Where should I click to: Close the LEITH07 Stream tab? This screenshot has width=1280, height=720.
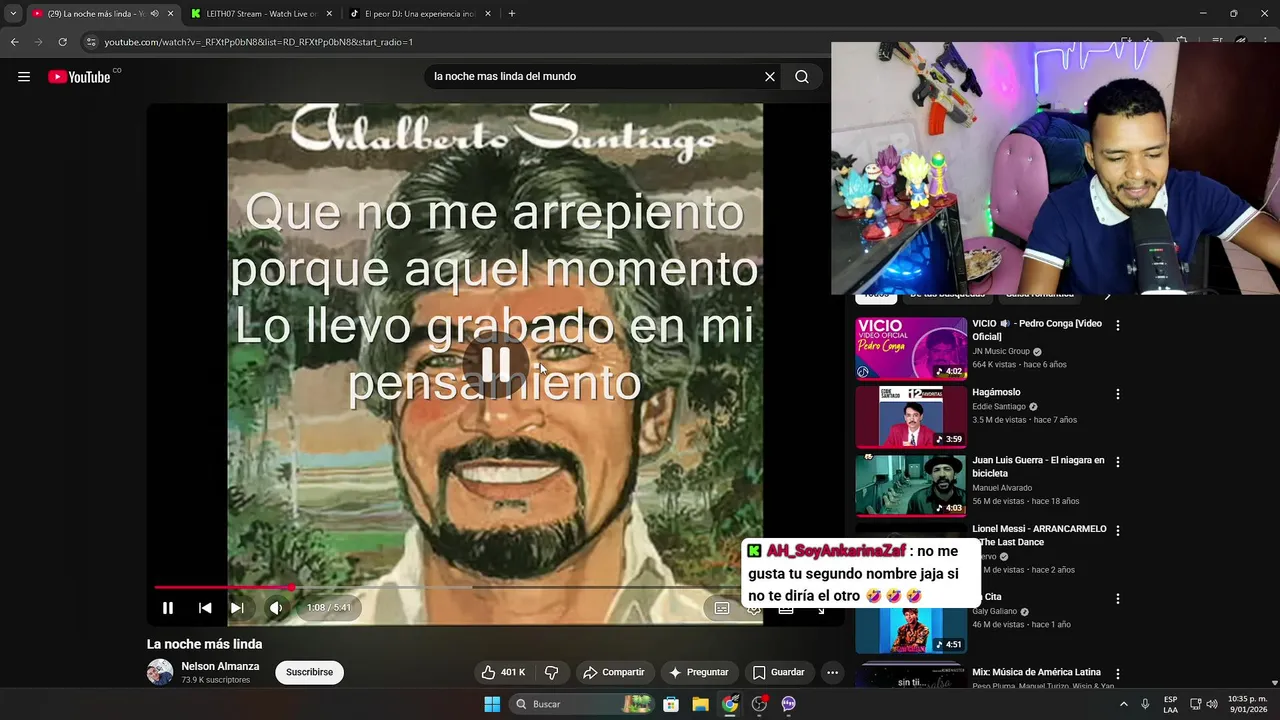click(329, 14)
